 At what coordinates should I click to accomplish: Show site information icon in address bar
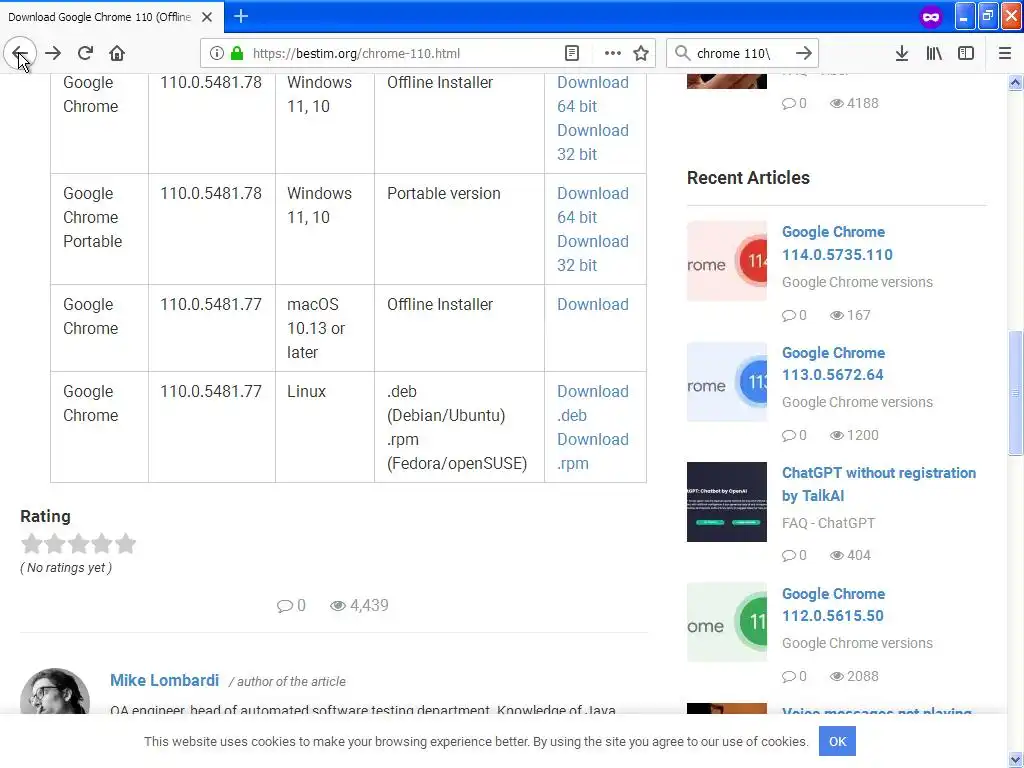217,54
